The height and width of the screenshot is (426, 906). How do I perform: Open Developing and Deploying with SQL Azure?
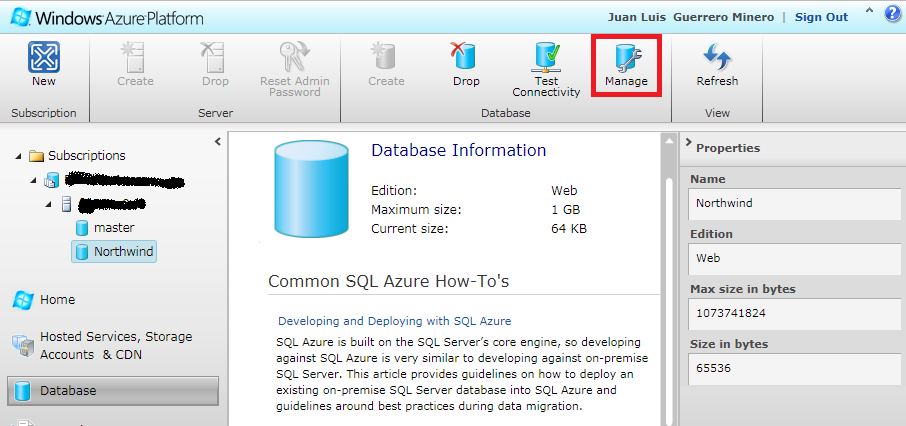pyautogui.click(x=394, y=321)
